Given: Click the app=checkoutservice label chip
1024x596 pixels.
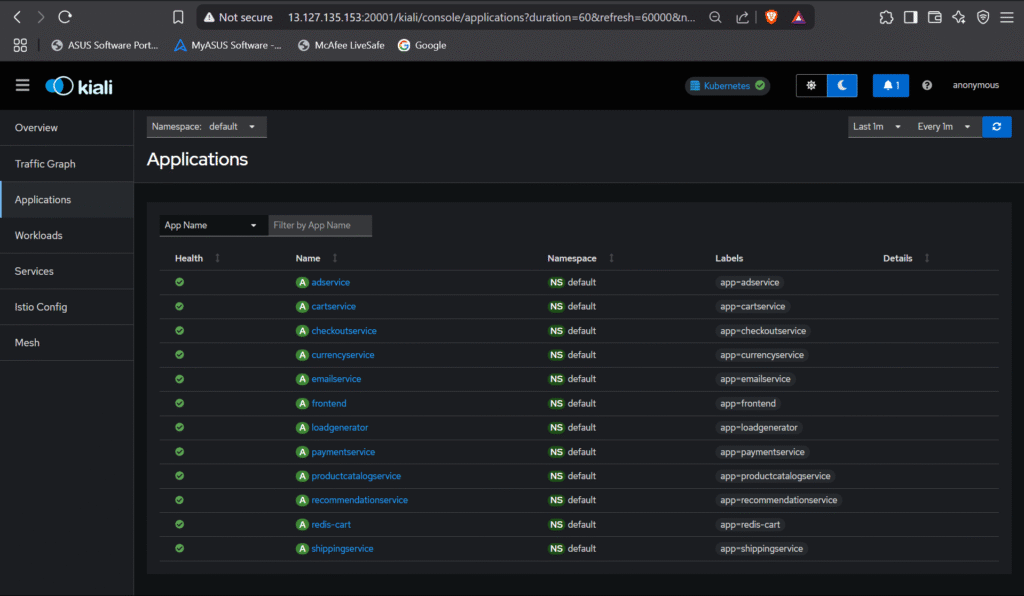Looking at the screenshot, I should click(x=763, y=331).
